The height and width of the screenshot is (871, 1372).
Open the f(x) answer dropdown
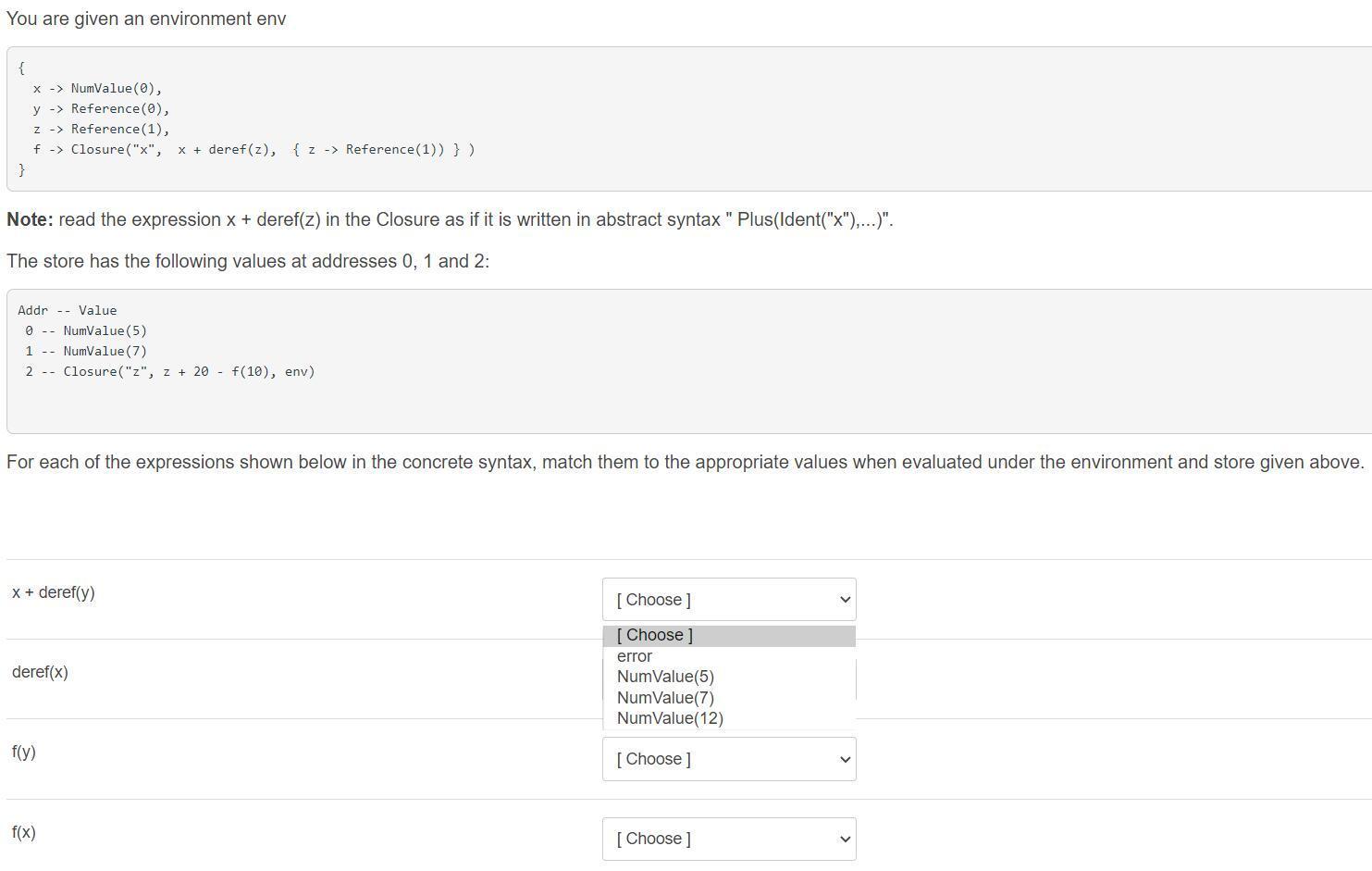(x=729, y=838)
